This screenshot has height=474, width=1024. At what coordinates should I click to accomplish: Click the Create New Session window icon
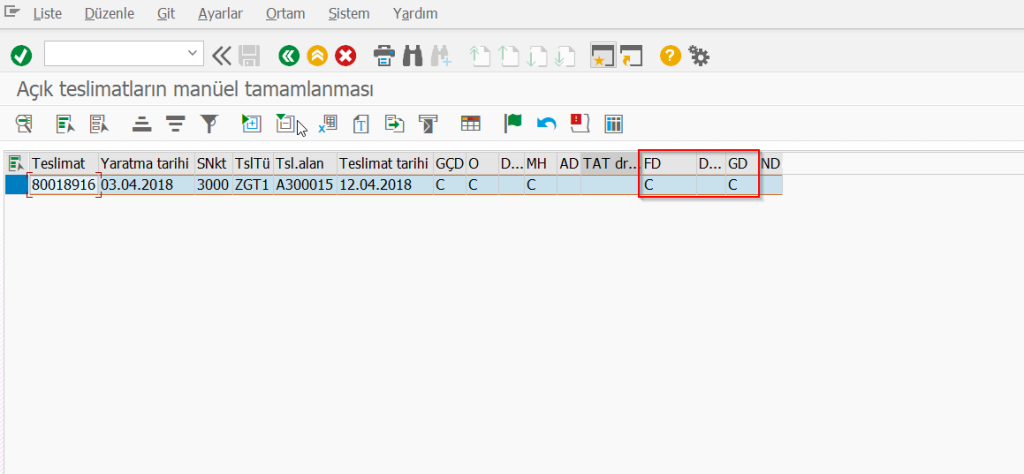[603, 56]
